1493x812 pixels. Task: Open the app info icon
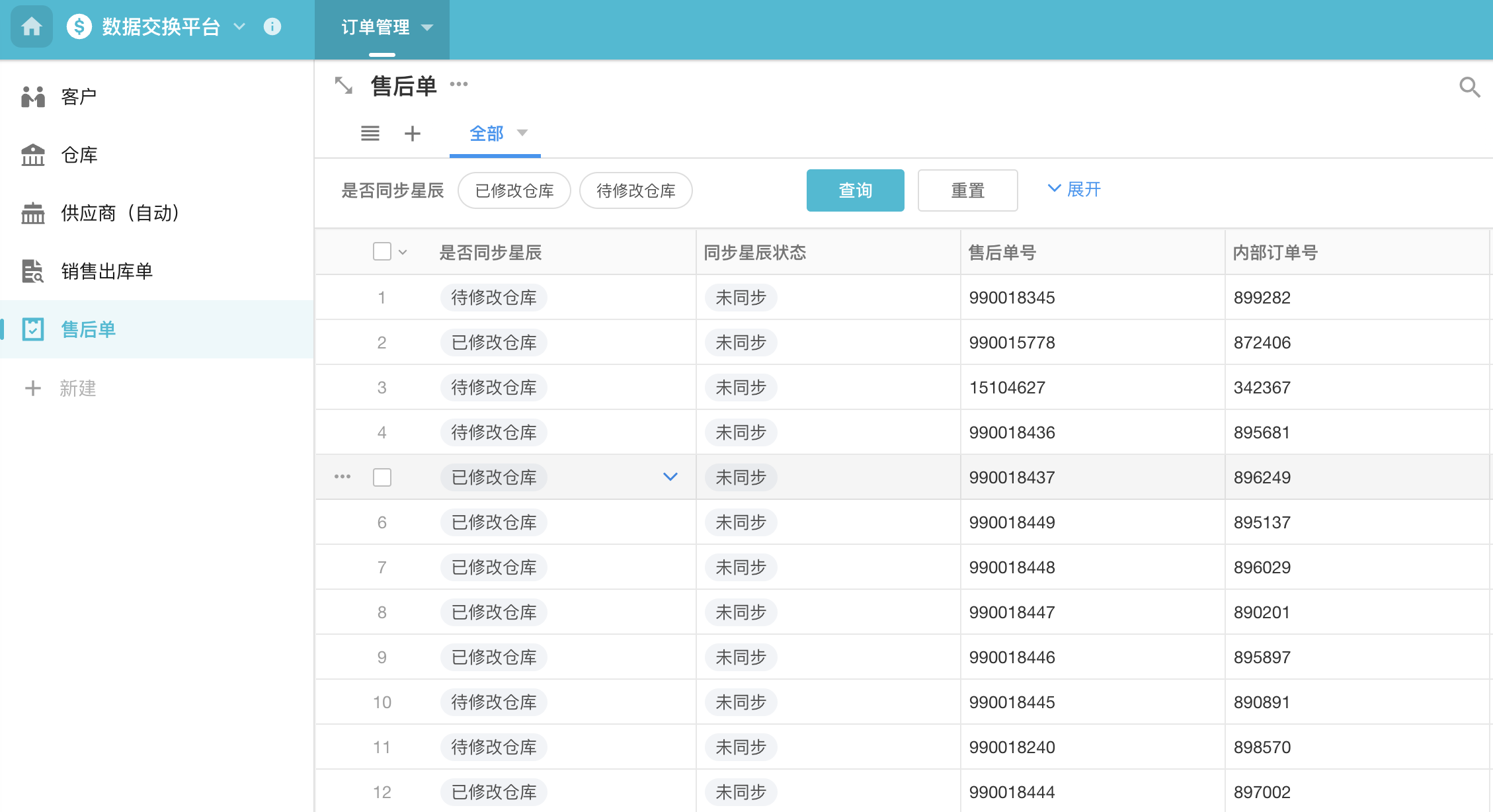tap(272, 27)
